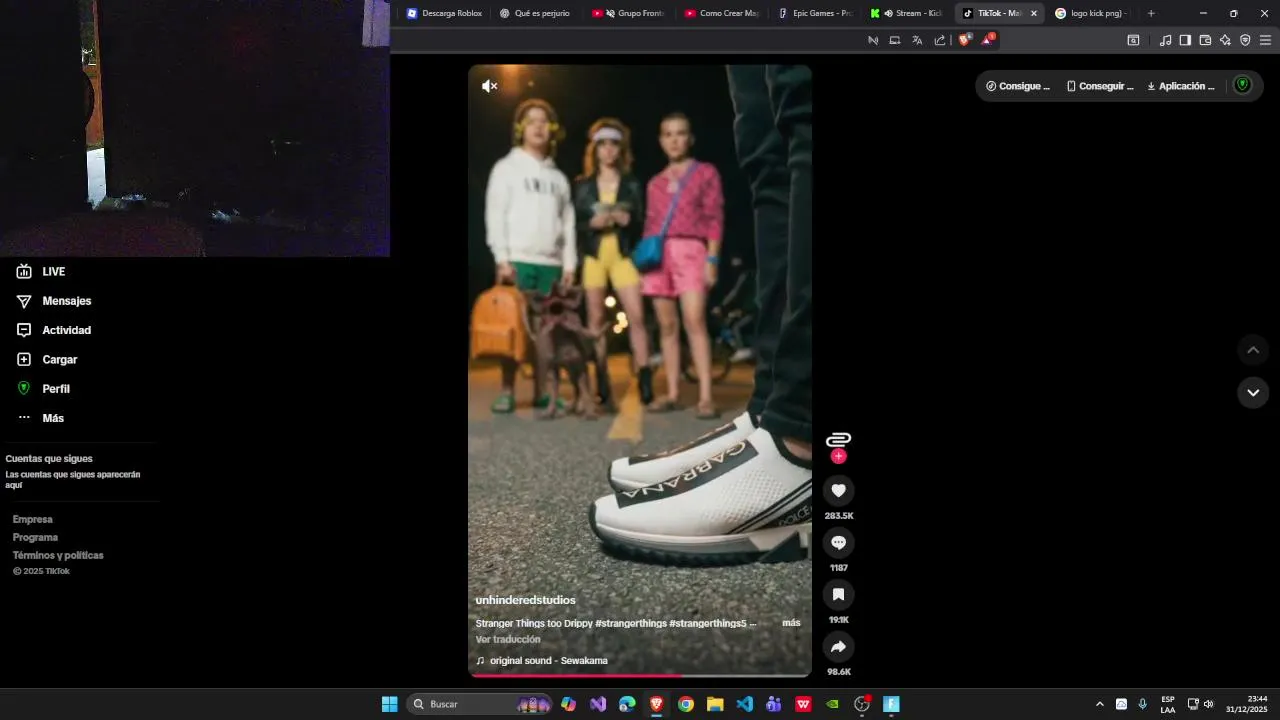
Task: Open the Windows Start menu
Action: coord(390,704)
